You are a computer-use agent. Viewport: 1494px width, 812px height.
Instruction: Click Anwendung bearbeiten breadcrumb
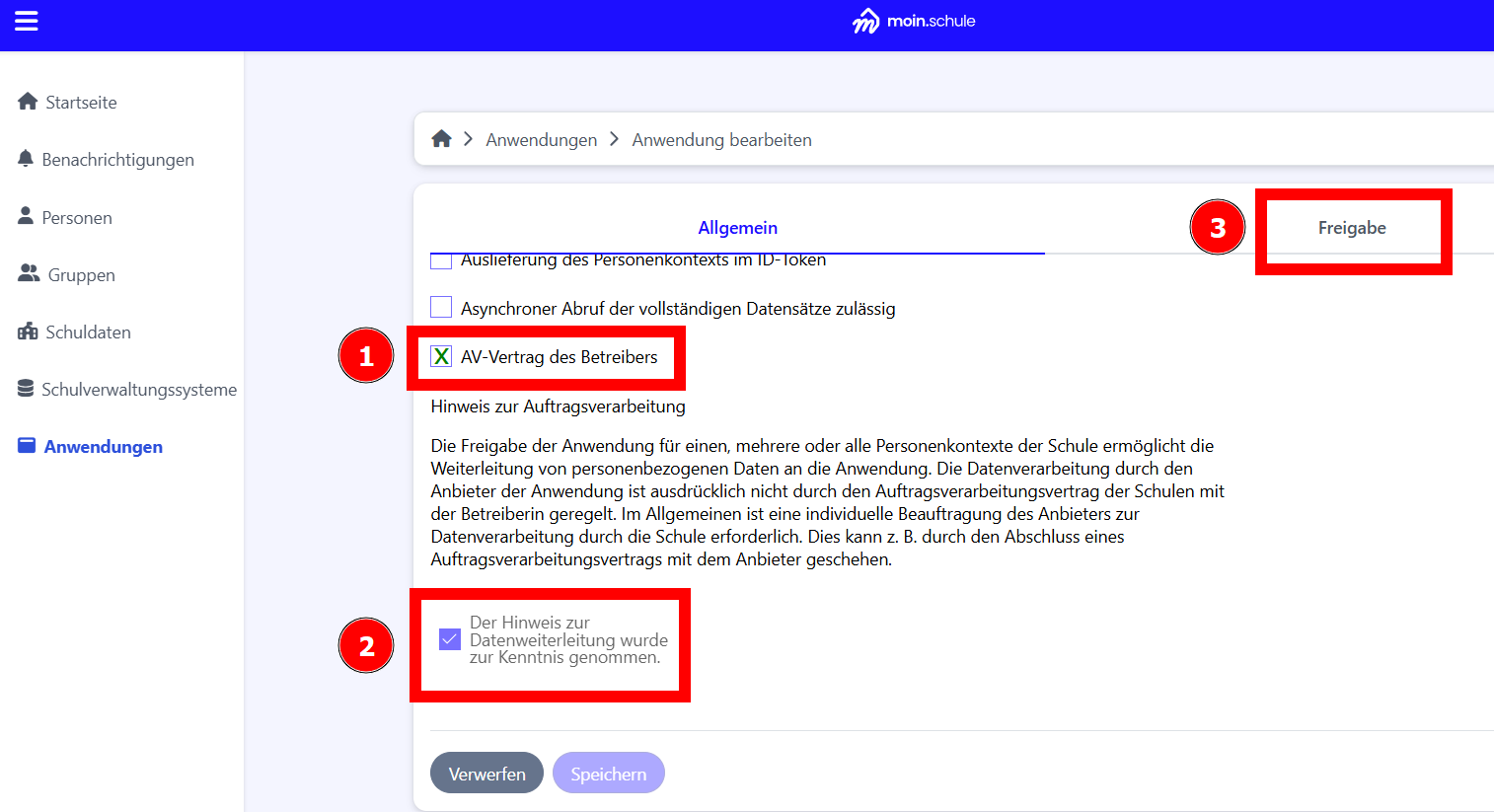(722, 140)
